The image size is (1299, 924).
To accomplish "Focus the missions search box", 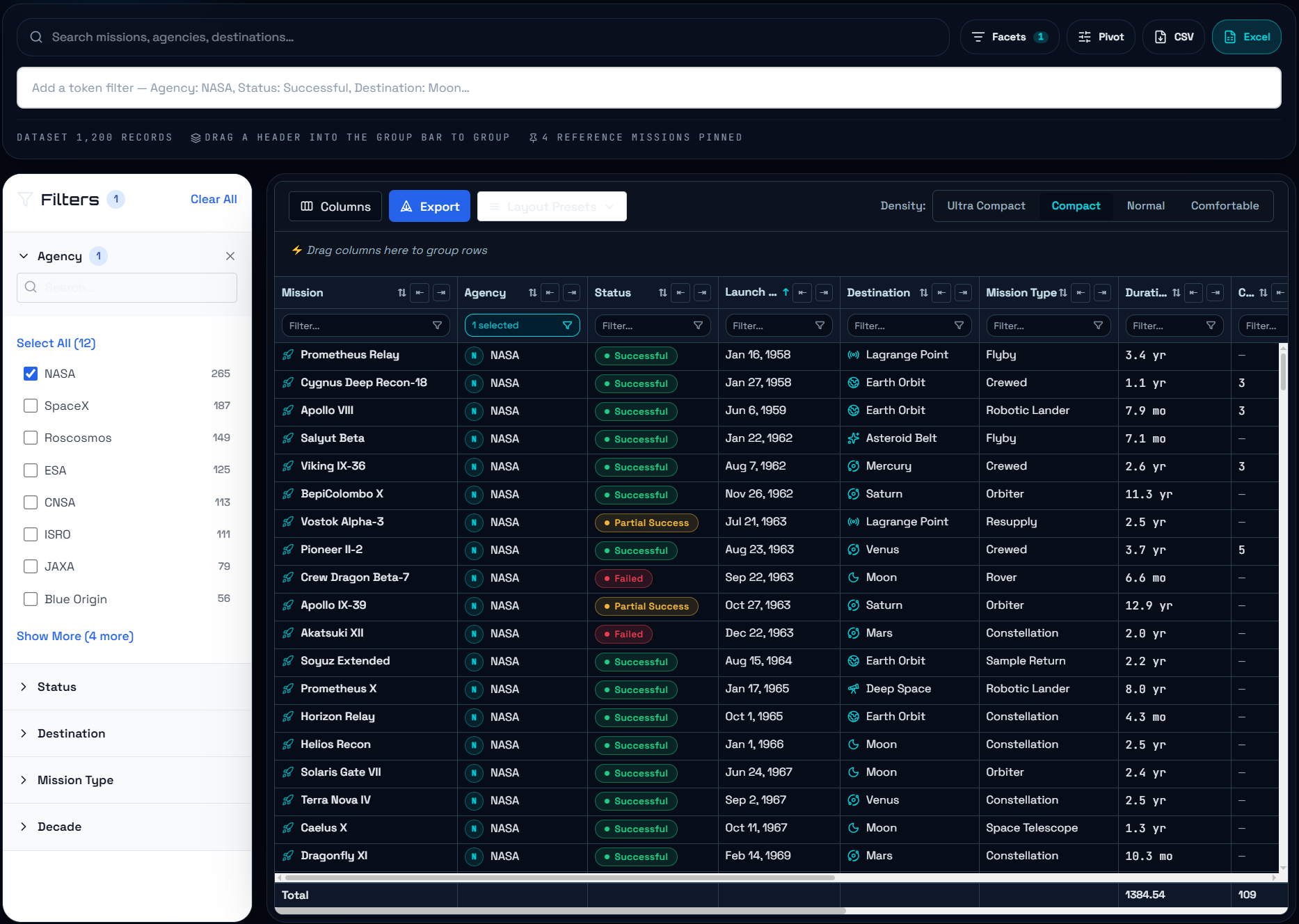I will 483,37.
